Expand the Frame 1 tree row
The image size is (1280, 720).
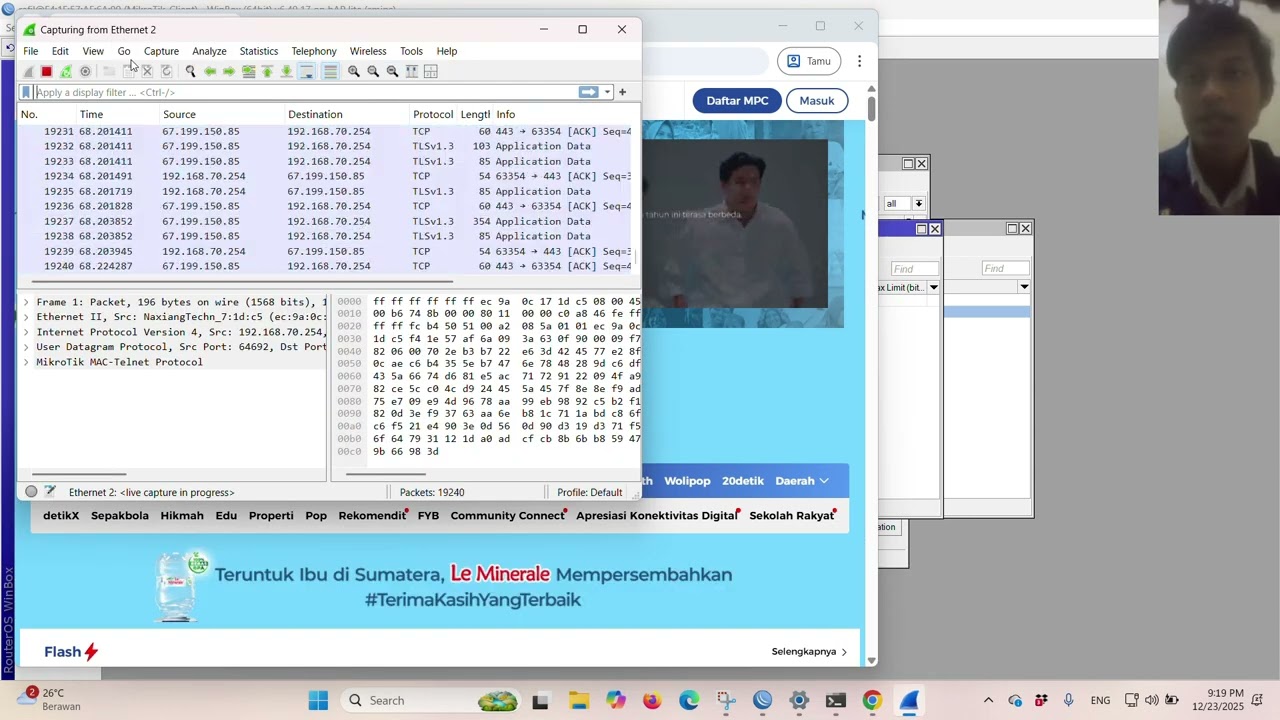(27, 302)
